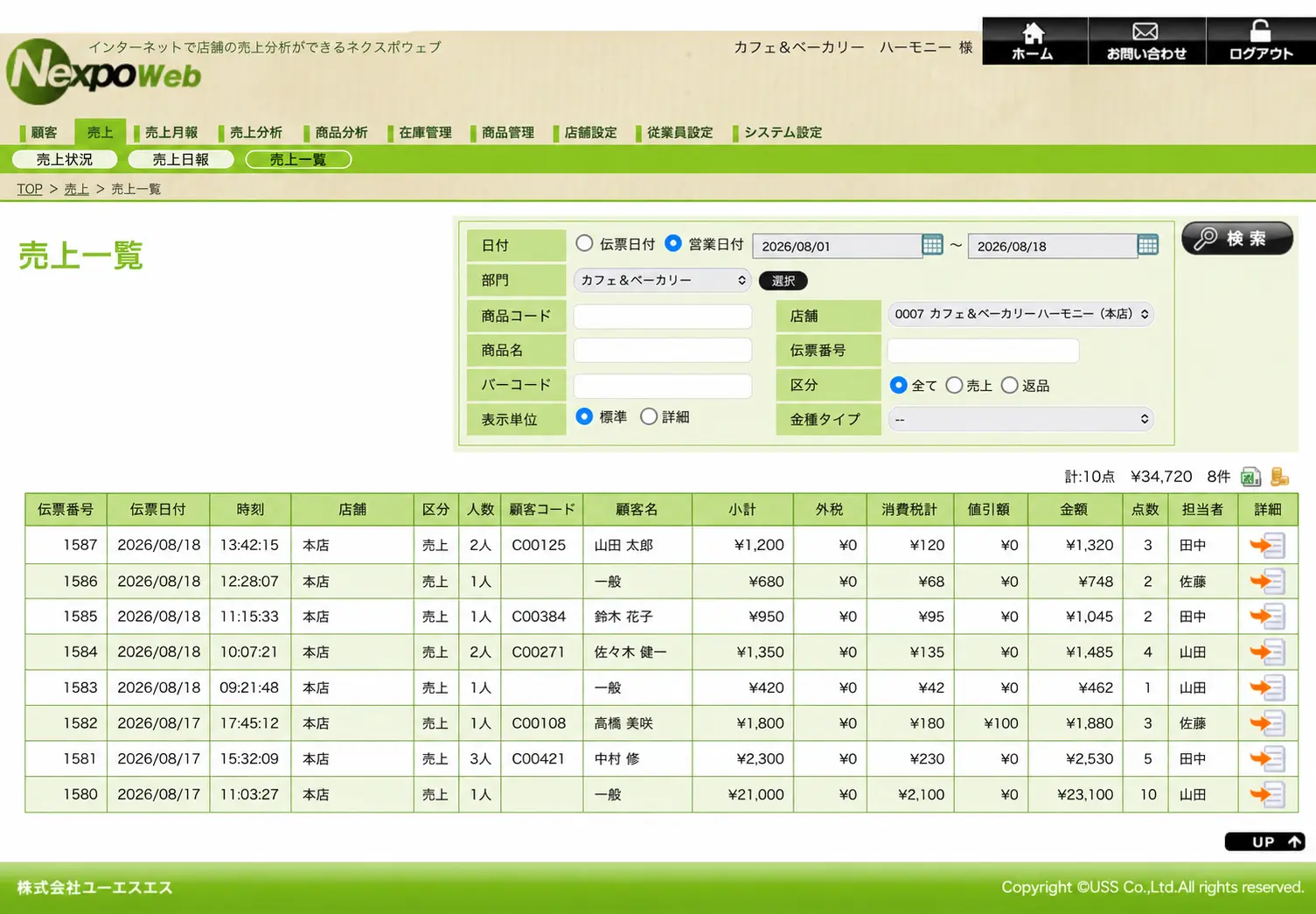Image resolution: width=1316 pixels, height=914 pixels.
Task: Choose 詳細 display unit radio
Action: [x=649, y=416]
